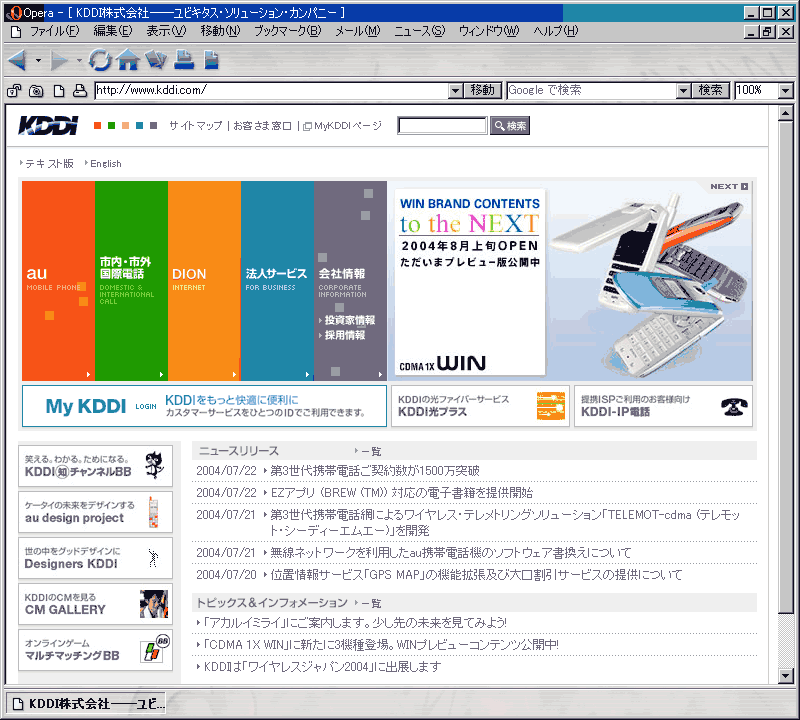Open the DION INTERNET panel
Screen dimensions: 800x720
coord(204,281)
